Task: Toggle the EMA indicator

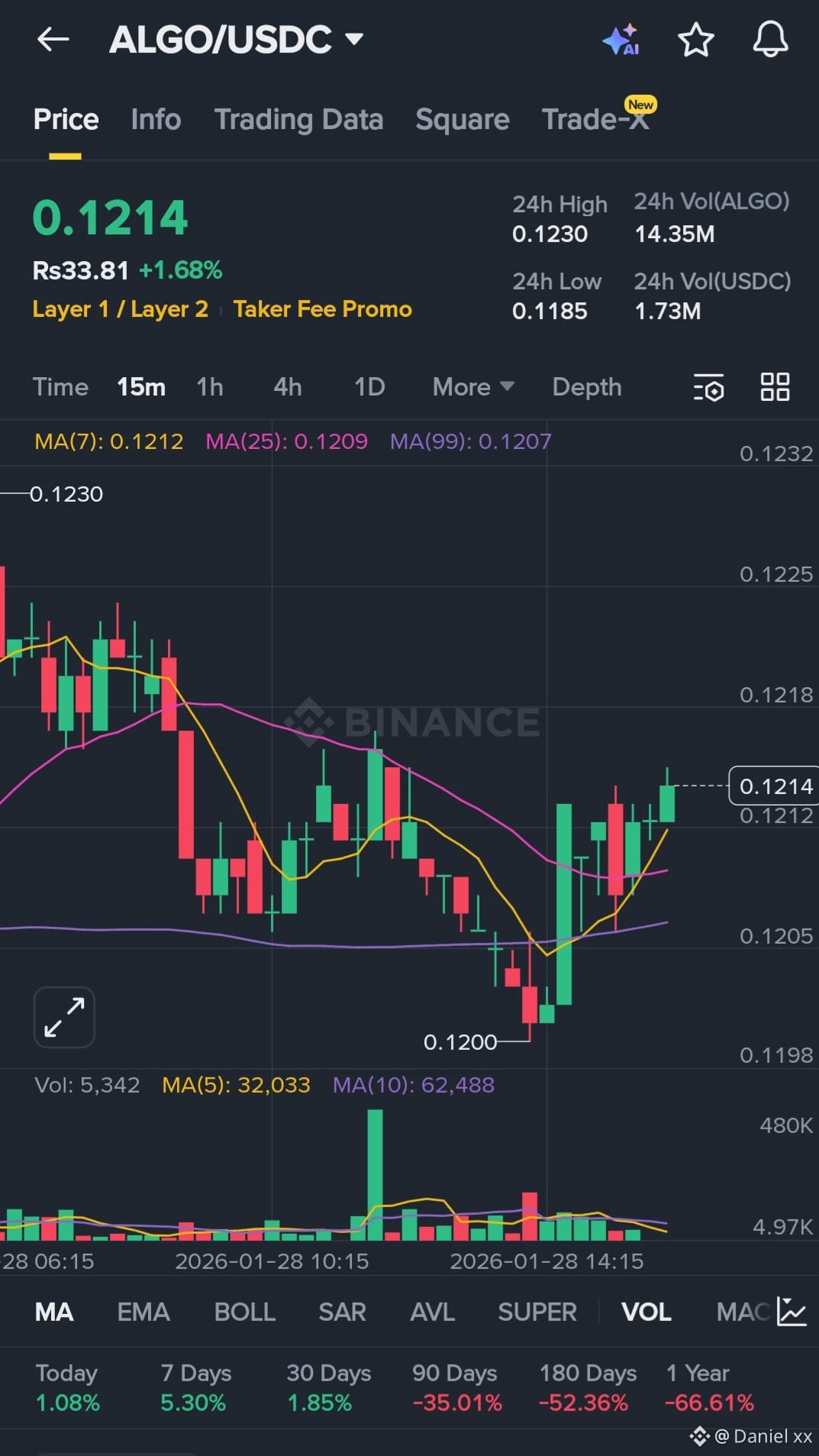Action: 143,1312
